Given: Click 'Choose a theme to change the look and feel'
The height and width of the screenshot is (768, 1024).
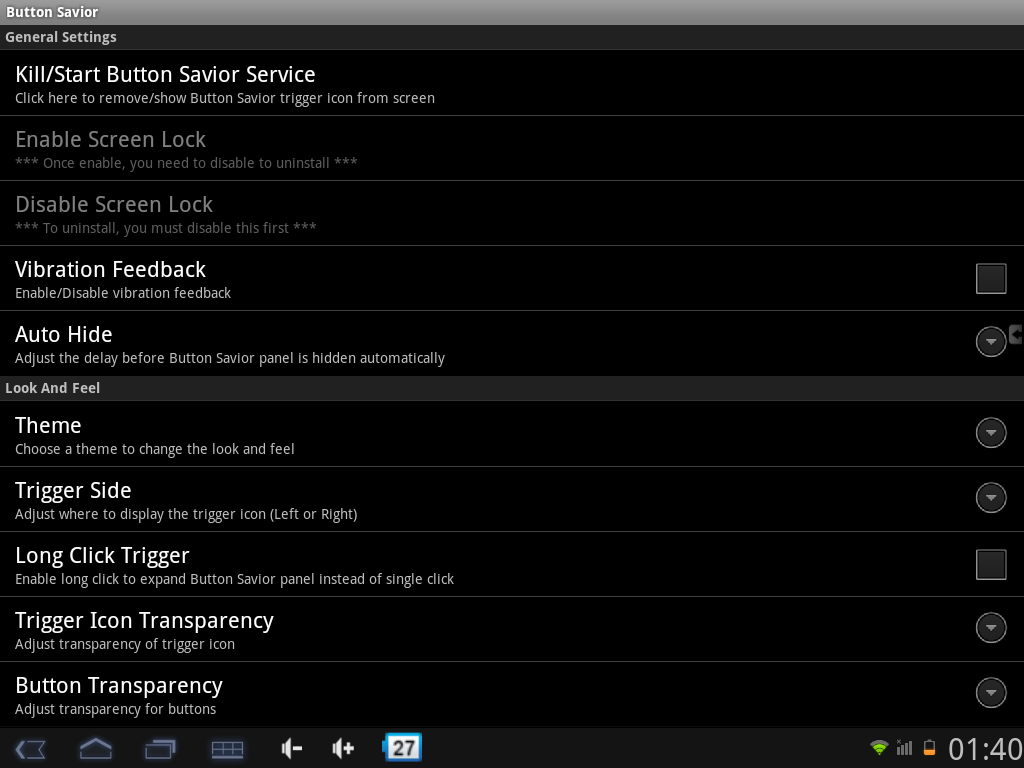Looking at the screenshot, I should 155,449.
